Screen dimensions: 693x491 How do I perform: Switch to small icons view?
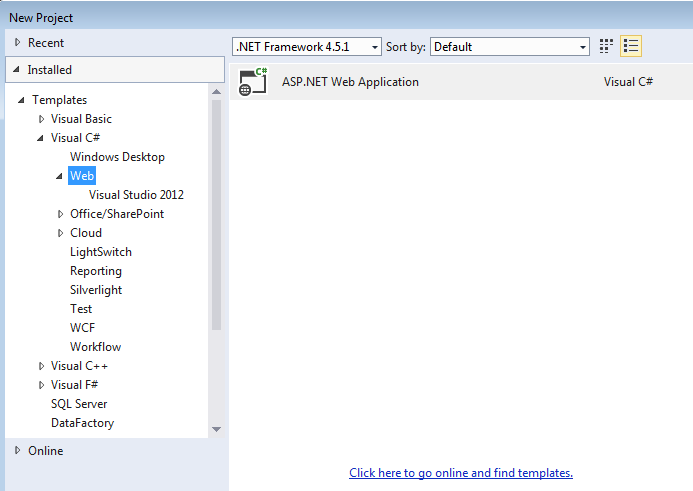pyautogui.click(x=606, y=46)
